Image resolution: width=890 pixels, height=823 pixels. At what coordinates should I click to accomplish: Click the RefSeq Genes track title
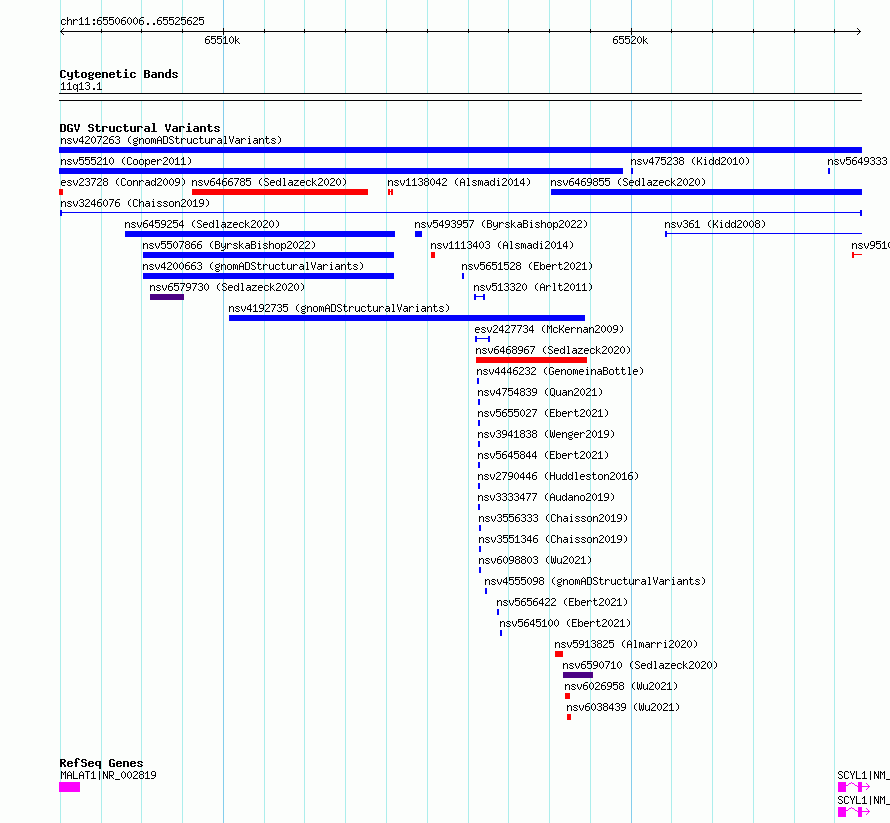pos(101,763)
